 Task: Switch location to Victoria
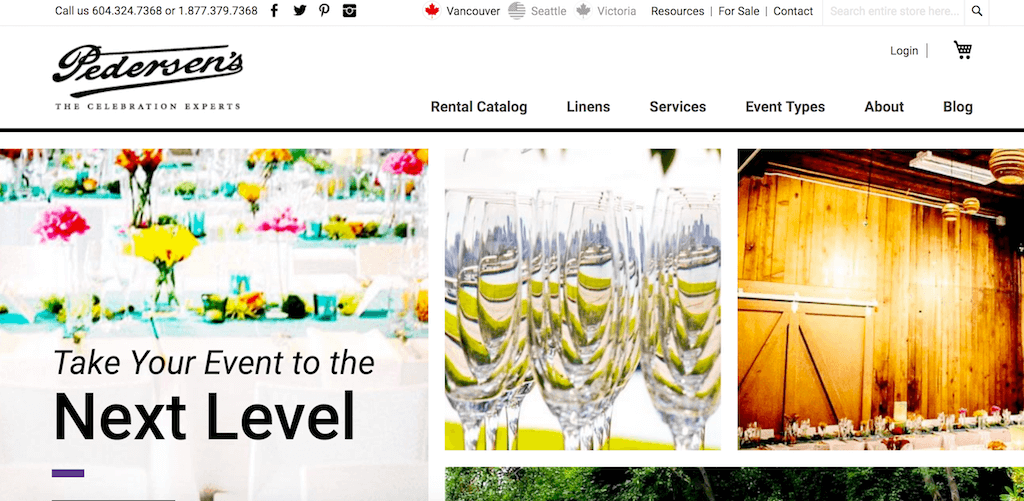[x=606, y=11]
